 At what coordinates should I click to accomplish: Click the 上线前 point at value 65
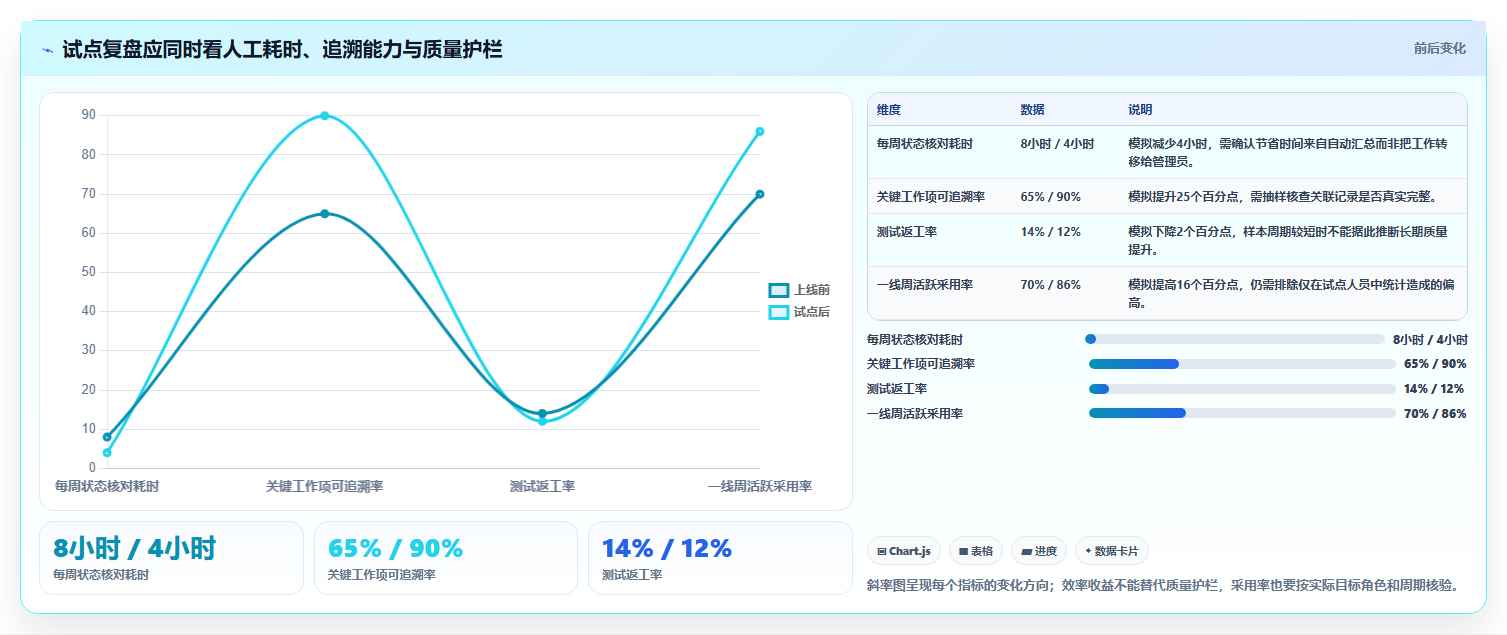coord(325,214)
